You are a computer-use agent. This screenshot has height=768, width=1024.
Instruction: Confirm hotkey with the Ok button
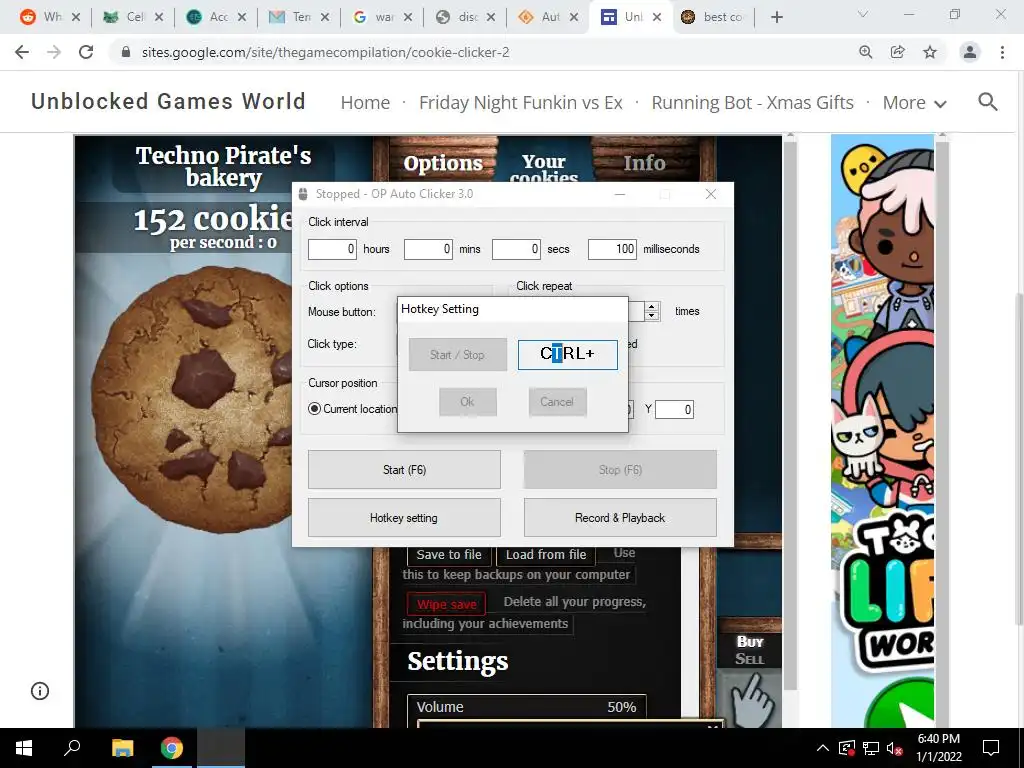(468, 402)
